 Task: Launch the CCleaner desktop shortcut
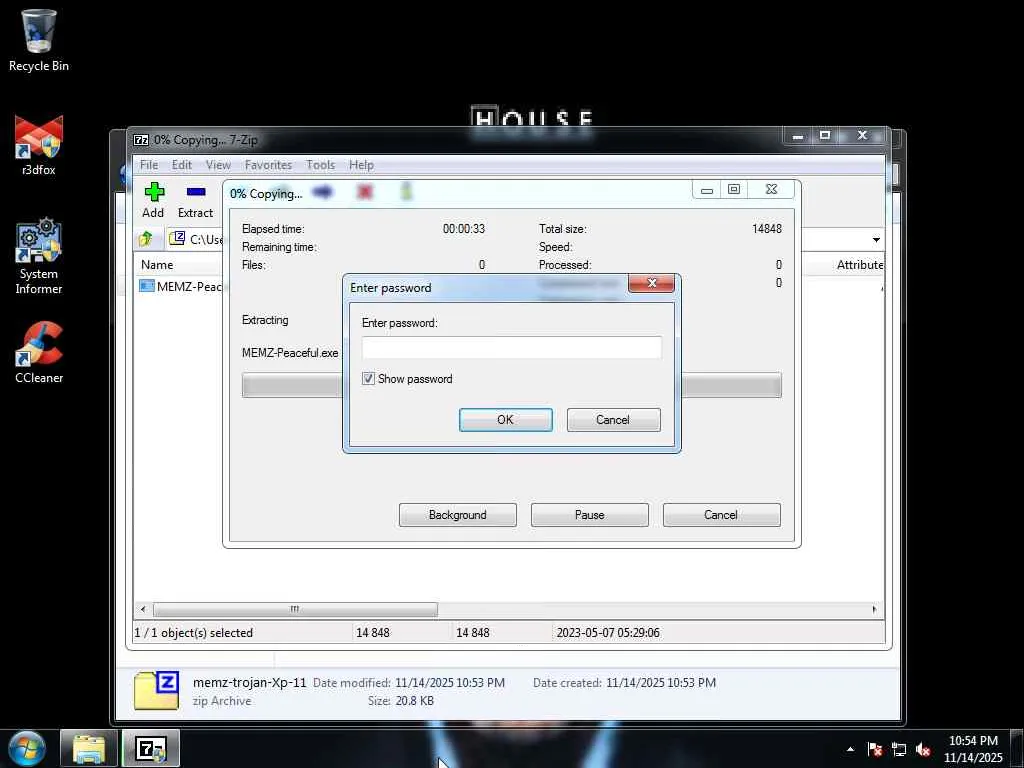pyautogui.click(x=39, y=353)
